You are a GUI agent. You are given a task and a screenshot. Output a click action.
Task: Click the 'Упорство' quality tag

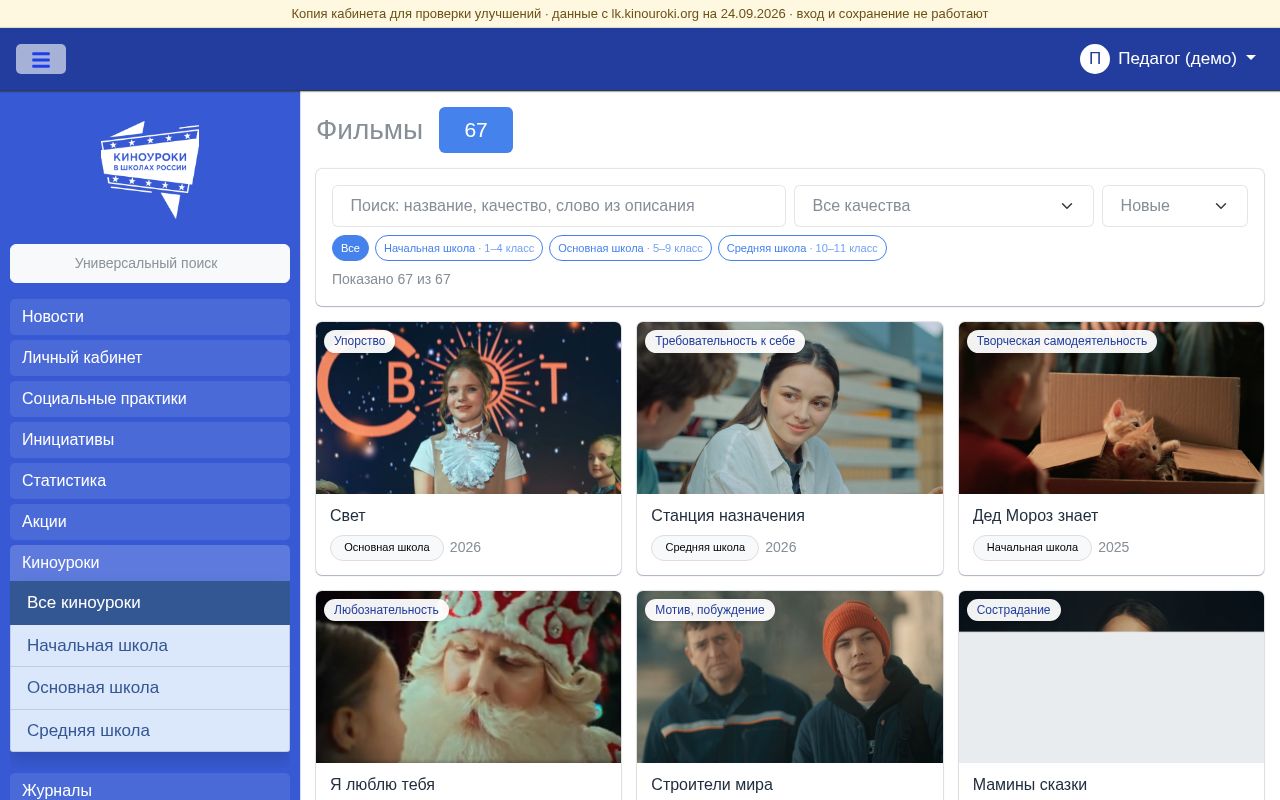click(360, 341)
